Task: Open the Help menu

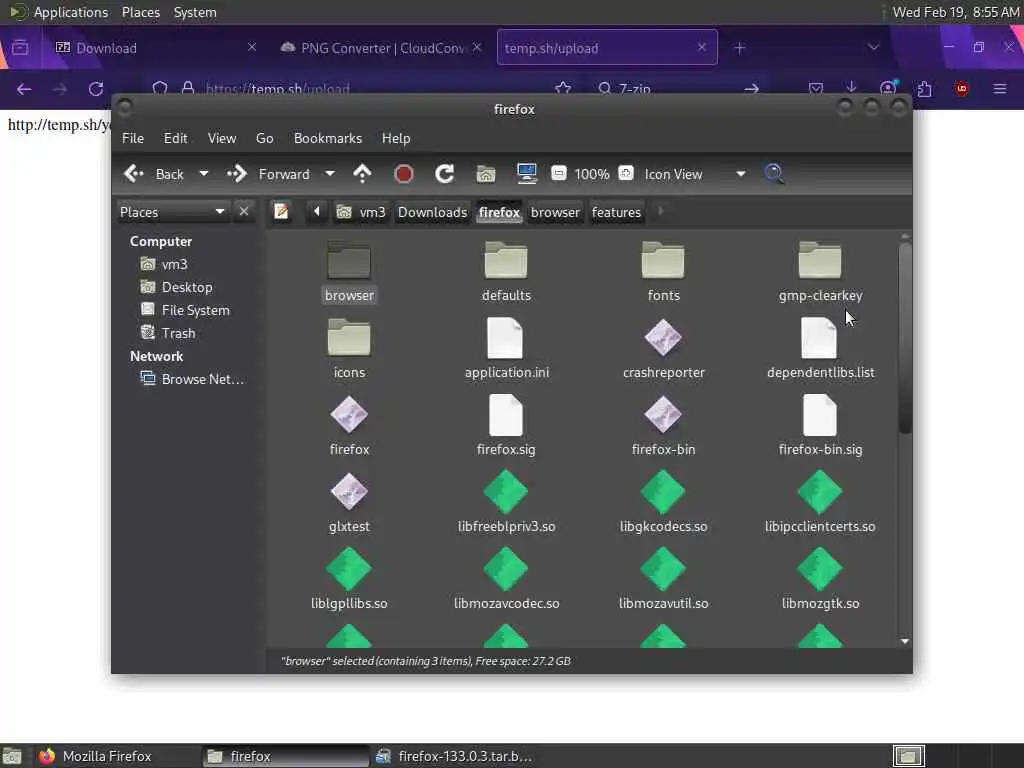Action: [x=396, y=138]
